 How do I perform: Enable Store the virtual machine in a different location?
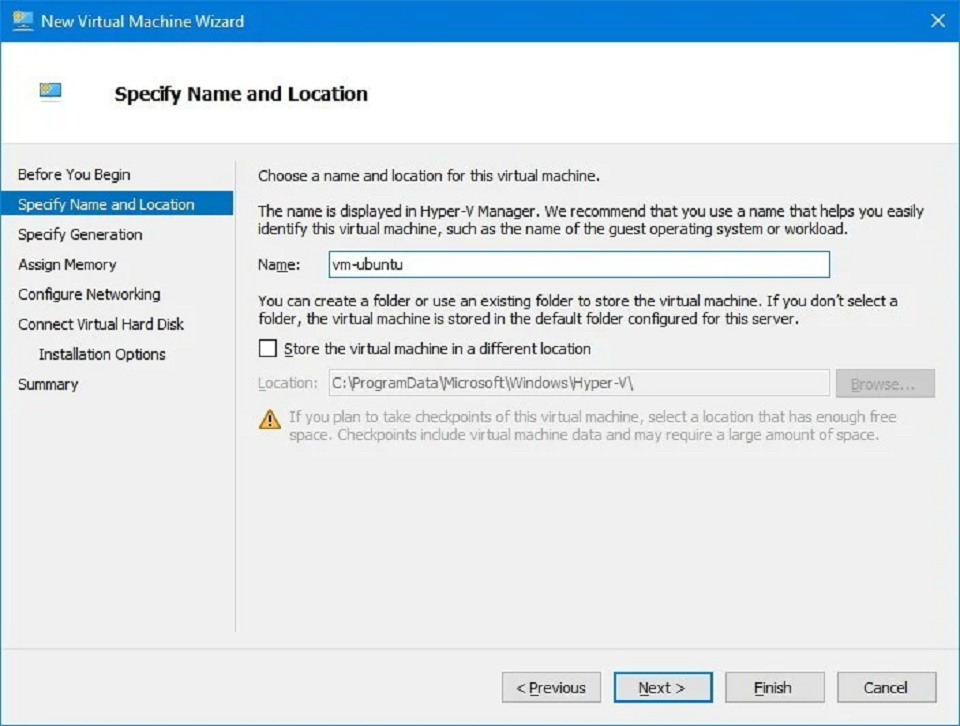pos(268,348)
